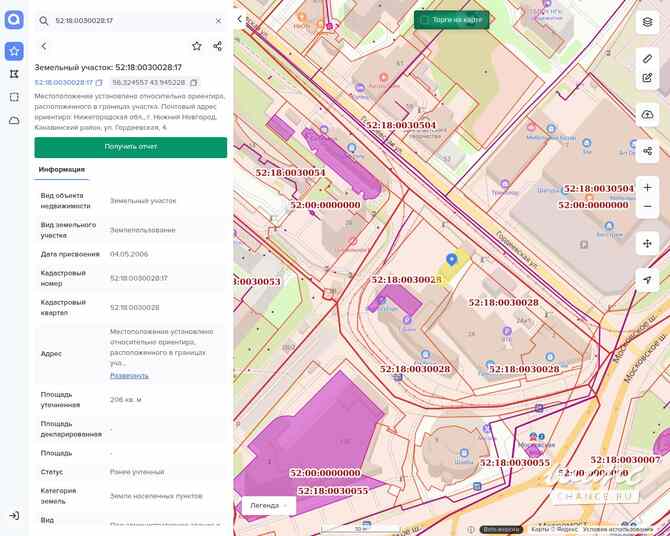Click the map info icon near the attribution
670x536 pixels.
(471, 530)
